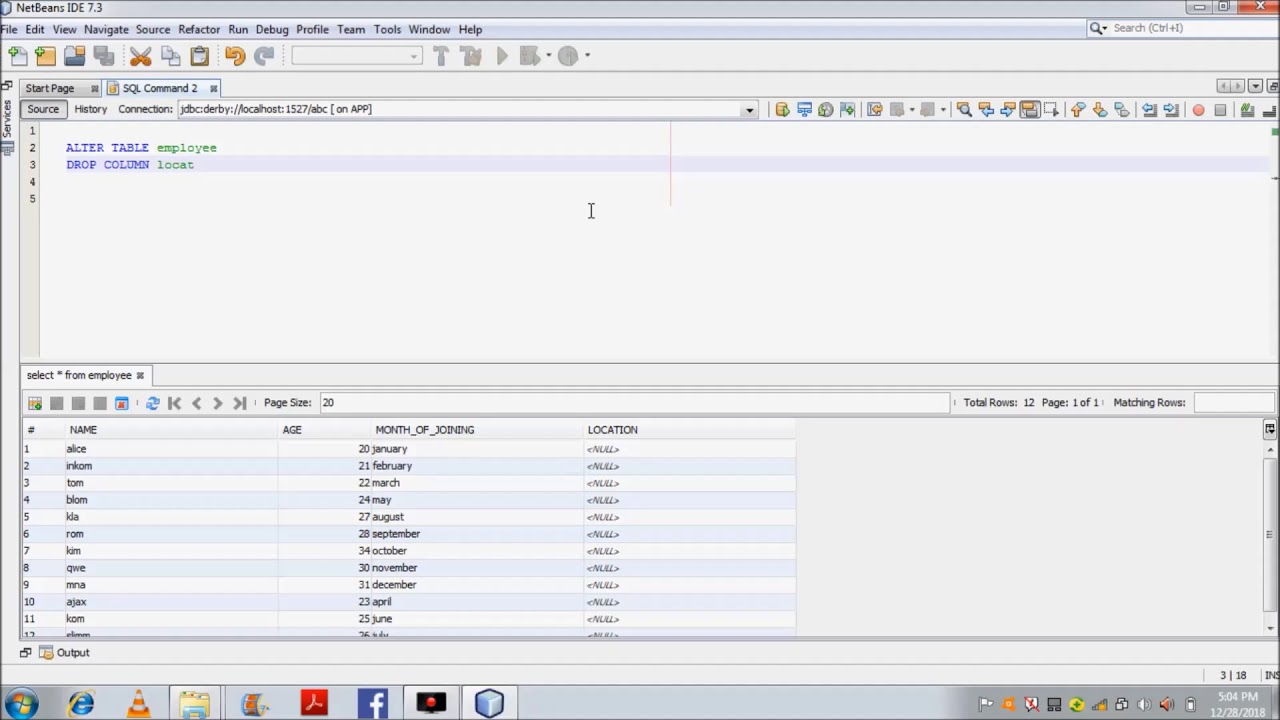Click the Keep Prior Tabs icon
This screenshot has height=720, width=1280.
point(848,110)
